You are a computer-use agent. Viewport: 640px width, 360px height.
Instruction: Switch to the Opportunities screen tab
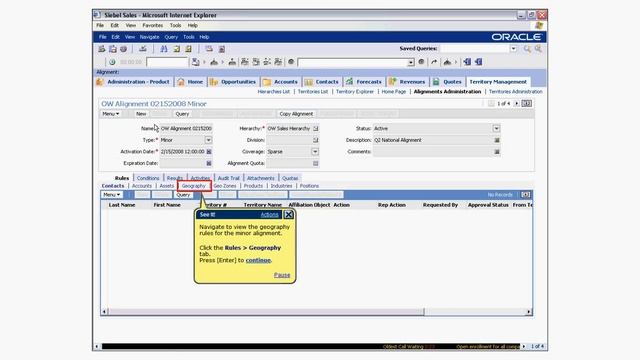point(233,82)
